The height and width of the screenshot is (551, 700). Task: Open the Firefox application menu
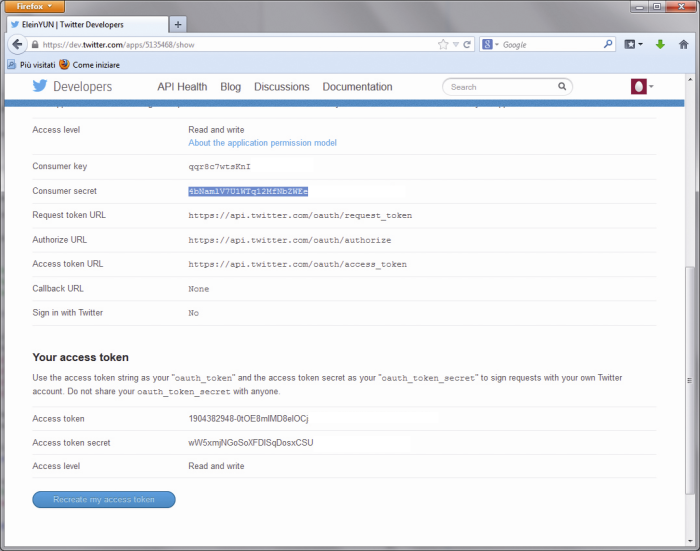point(36,6)
